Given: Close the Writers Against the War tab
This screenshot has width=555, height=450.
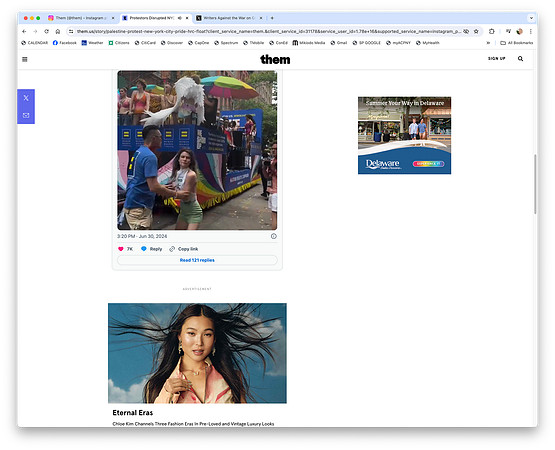Looking at the screenshot, I should [x=261, y=18].
